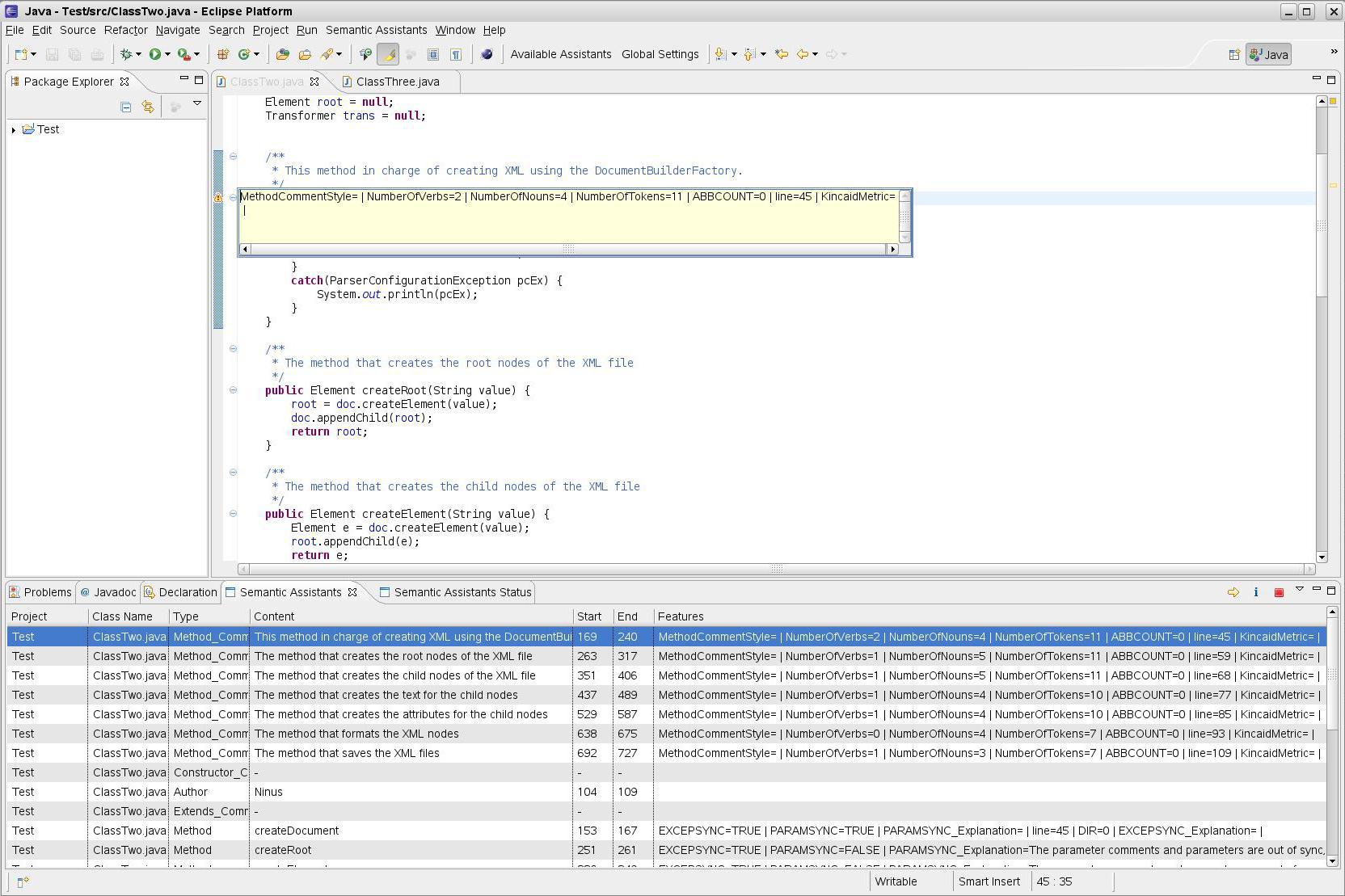Click the Available Assistants button
The width and height of the screenshot is (1345, 896).
(x=560, y=54)
